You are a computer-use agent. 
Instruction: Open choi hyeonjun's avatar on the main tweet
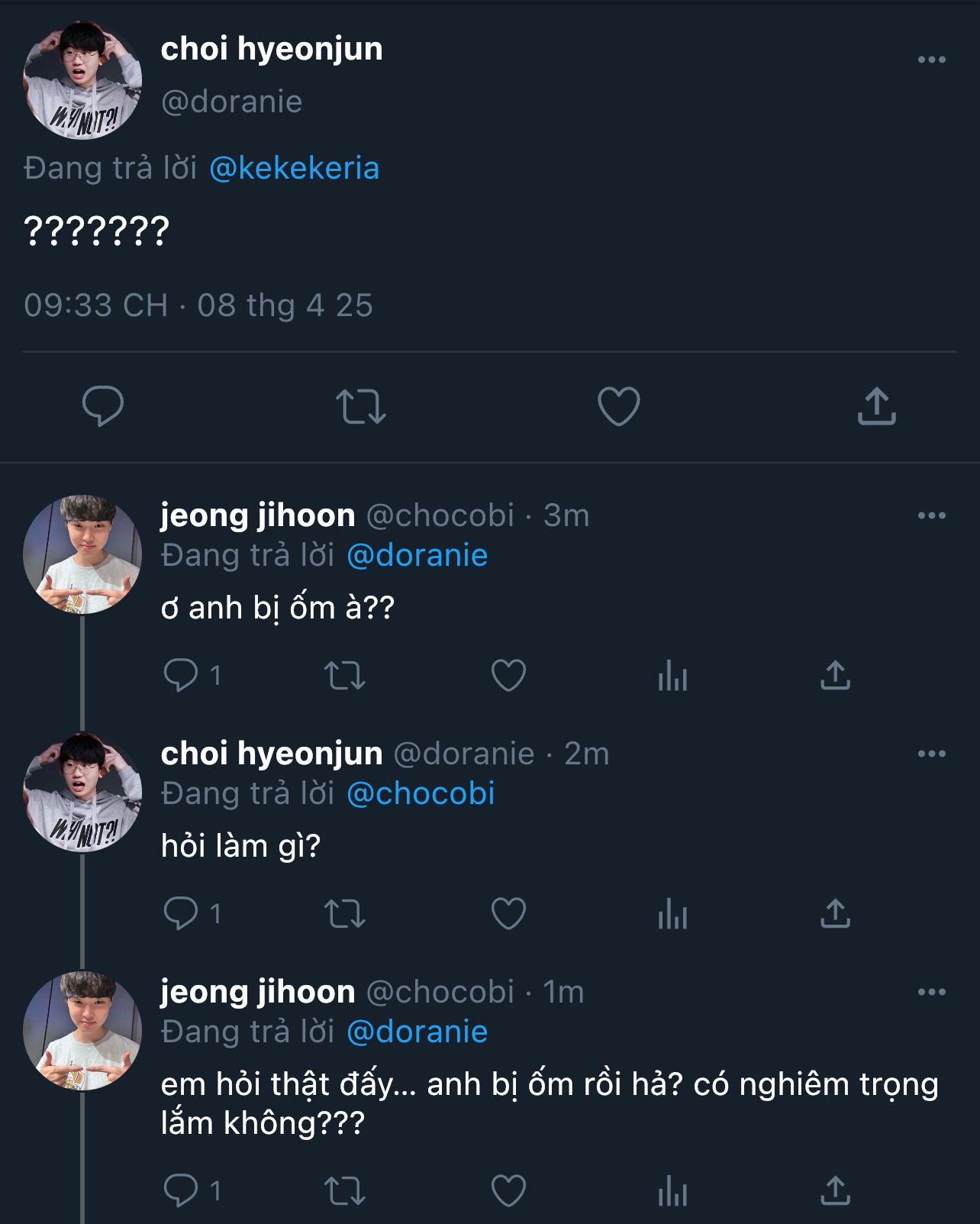(x=82, y=80)
